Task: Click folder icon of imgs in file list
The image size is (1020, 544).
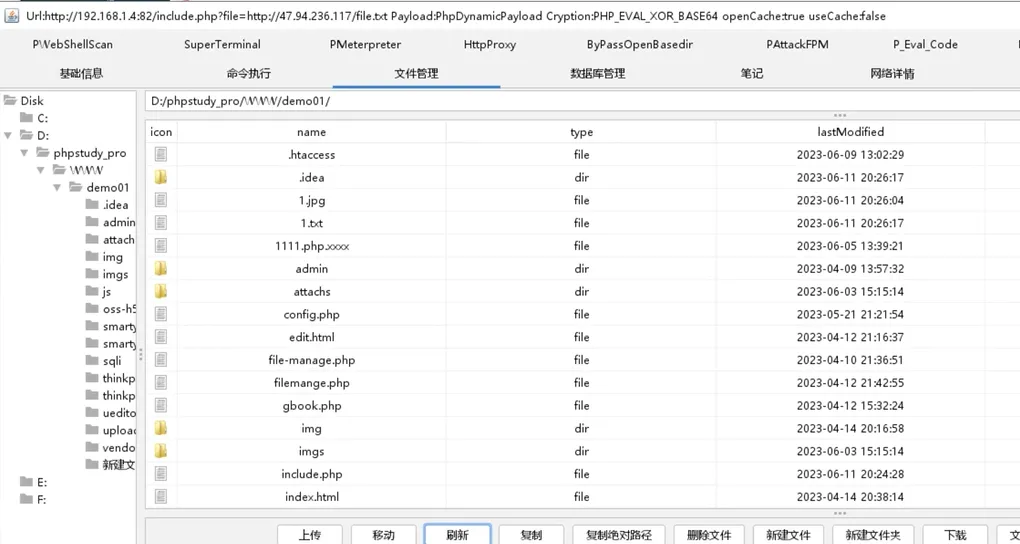Action: tap(160, 452)
